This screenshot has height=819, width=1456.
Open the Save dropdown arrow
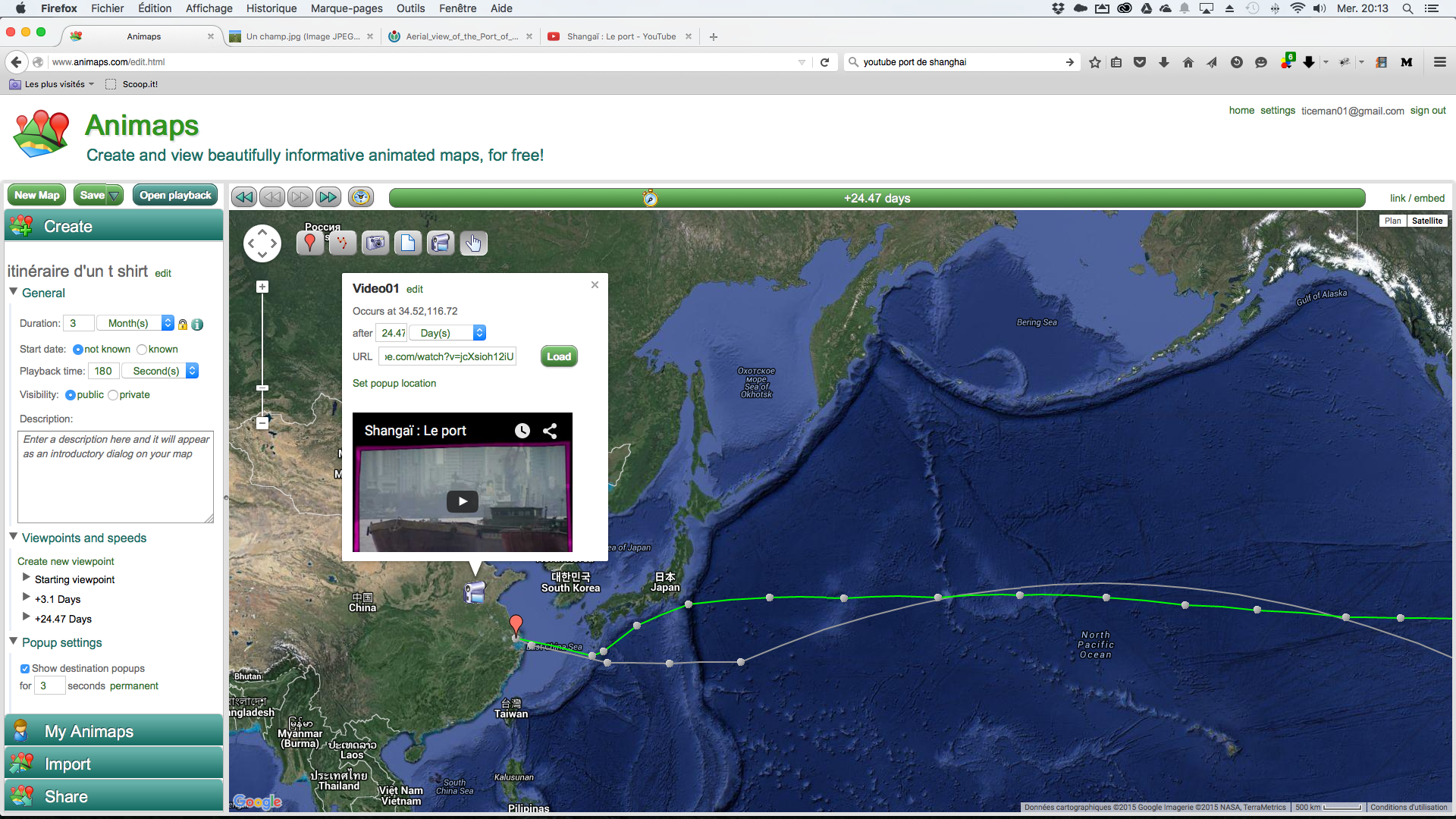click(x=115, y=196)
